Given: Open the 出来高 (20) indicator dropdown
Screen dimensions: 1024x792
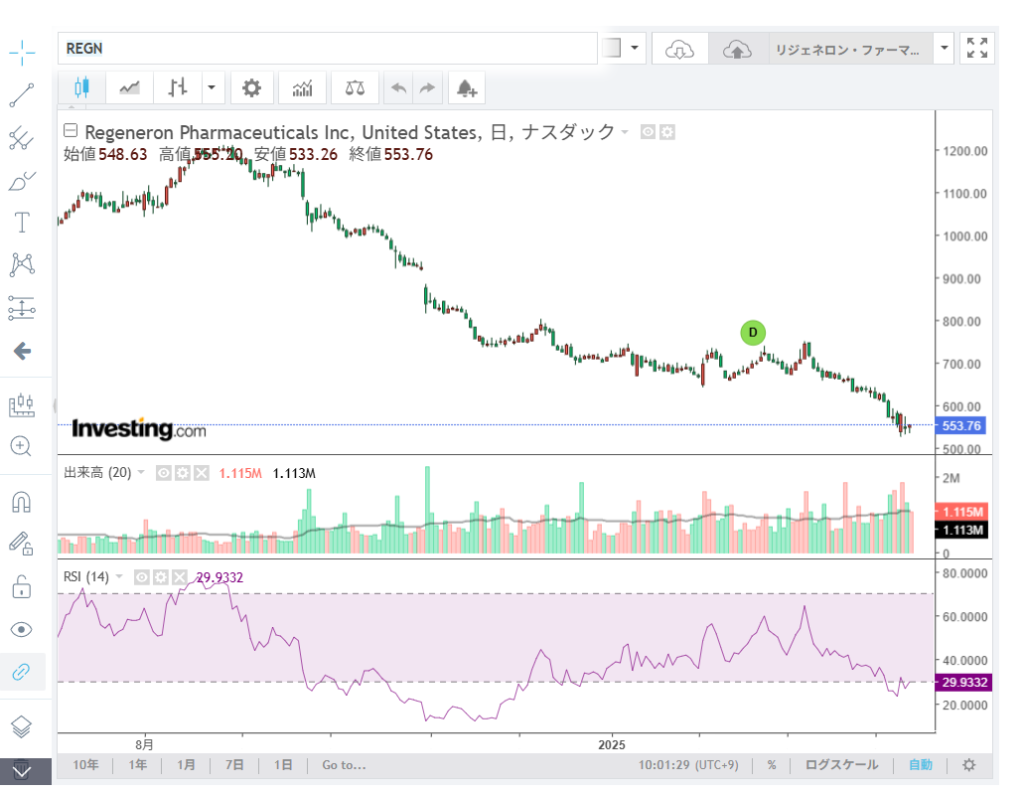Looking at the screenshot, I should coord(141,472).
